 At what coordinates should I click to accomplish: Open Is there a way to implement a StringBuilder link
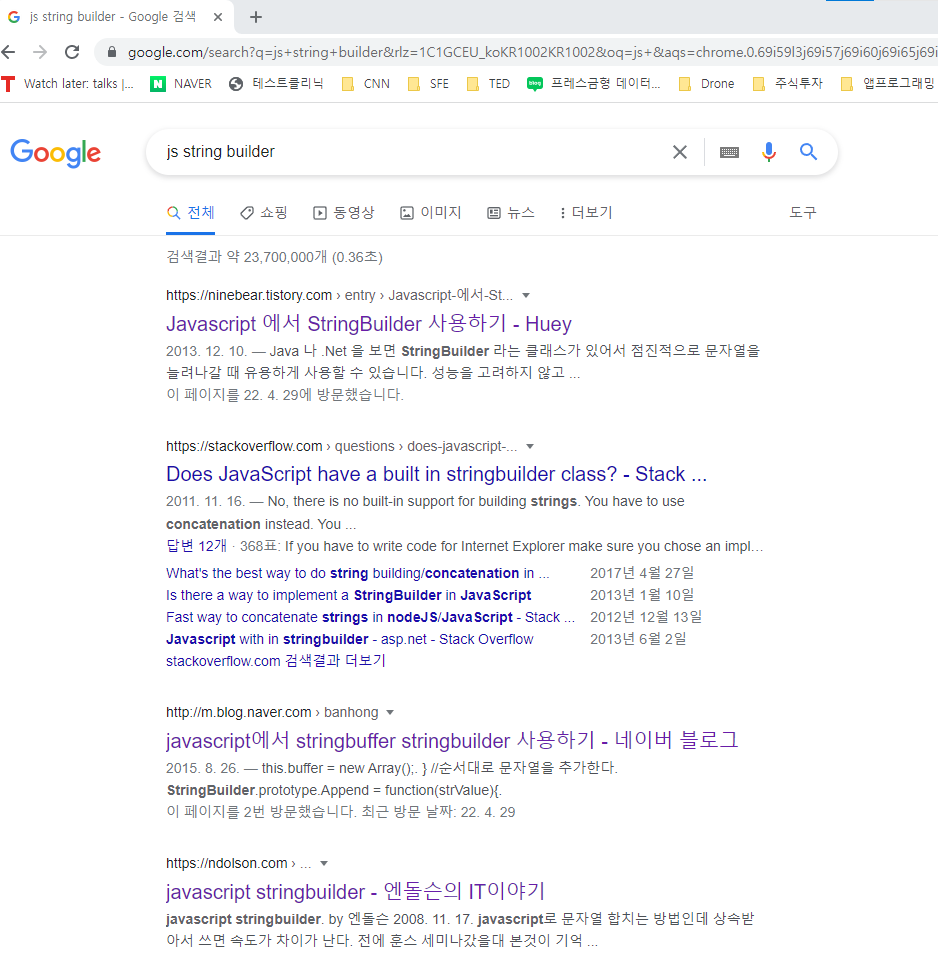(x=348, y=595)
